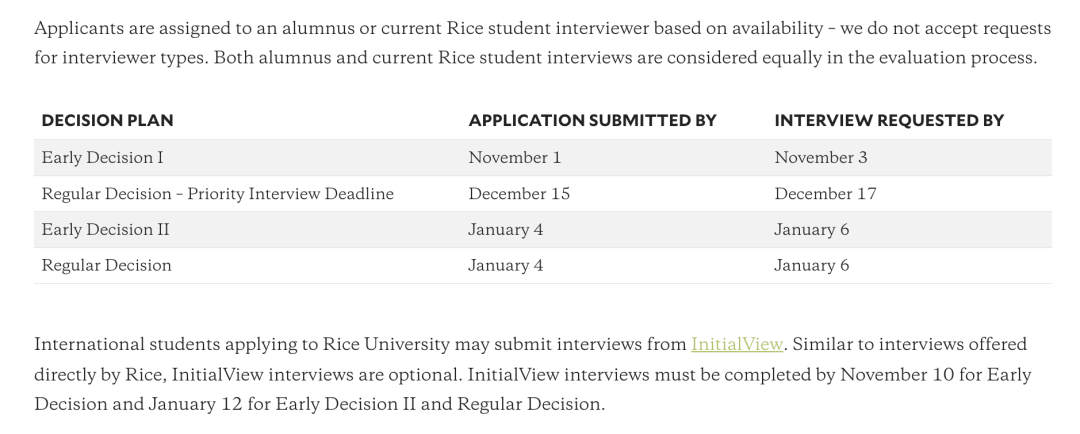The height and width of the screenshot is (434, 1080).
Task: Click the November 3 interview request date
Action: pos(820,157)
